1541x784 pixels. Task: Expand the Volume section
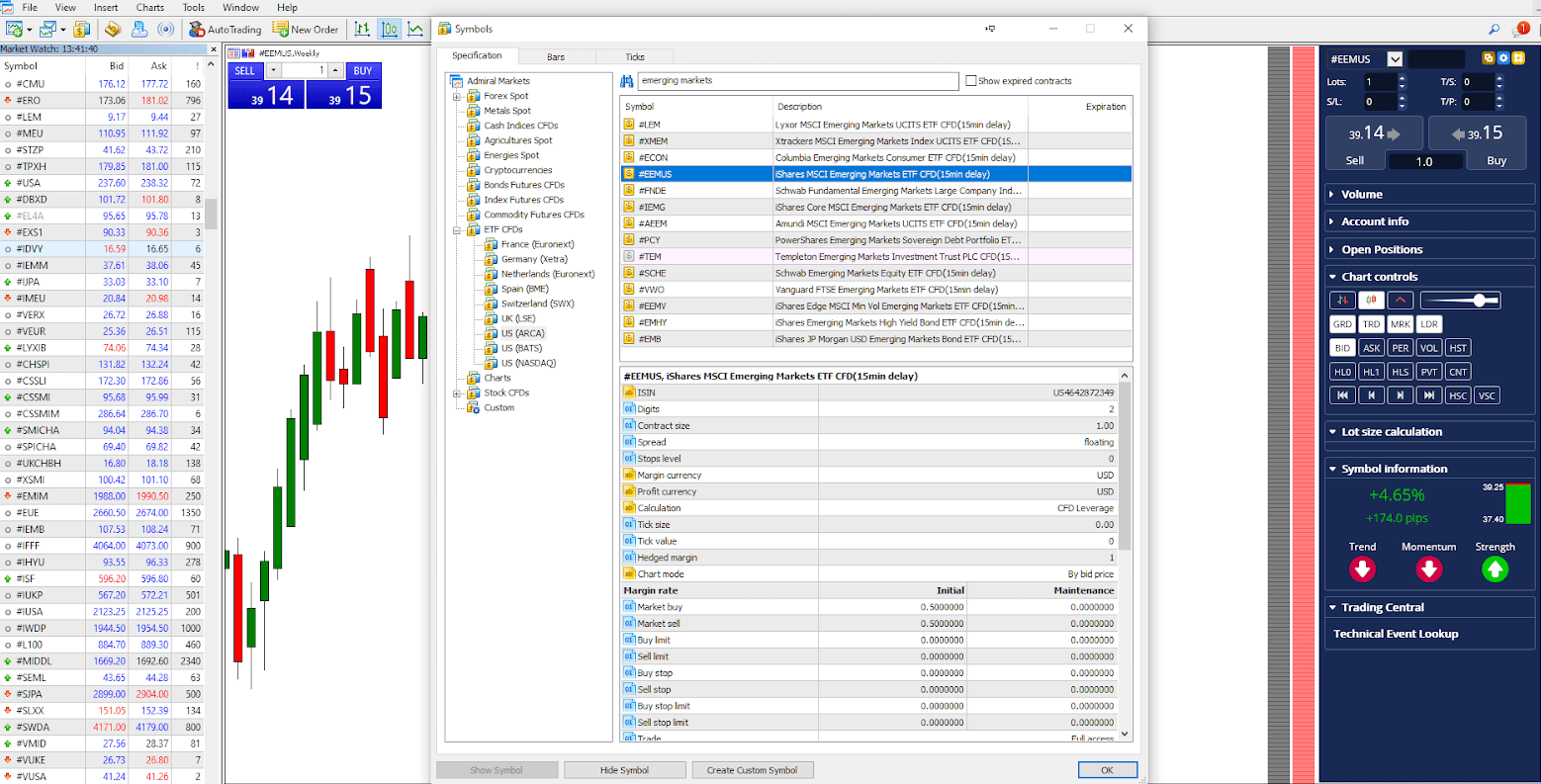[1429, 195]
